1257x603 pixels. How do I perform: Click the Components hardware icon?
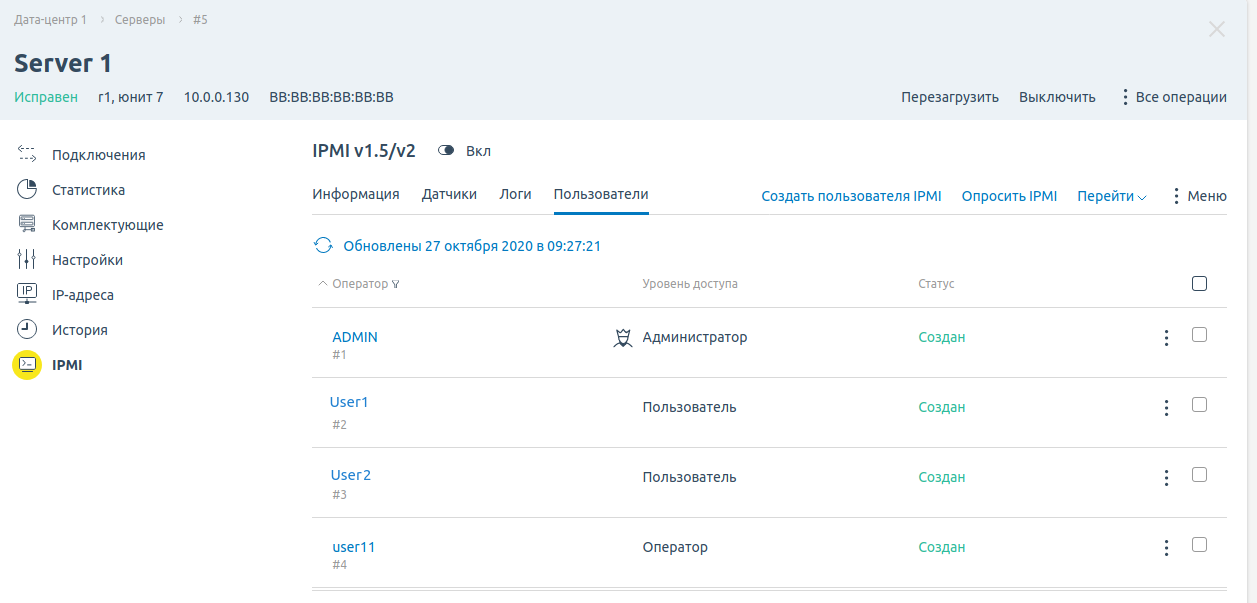pyautogui.click(x=27, y=224)
